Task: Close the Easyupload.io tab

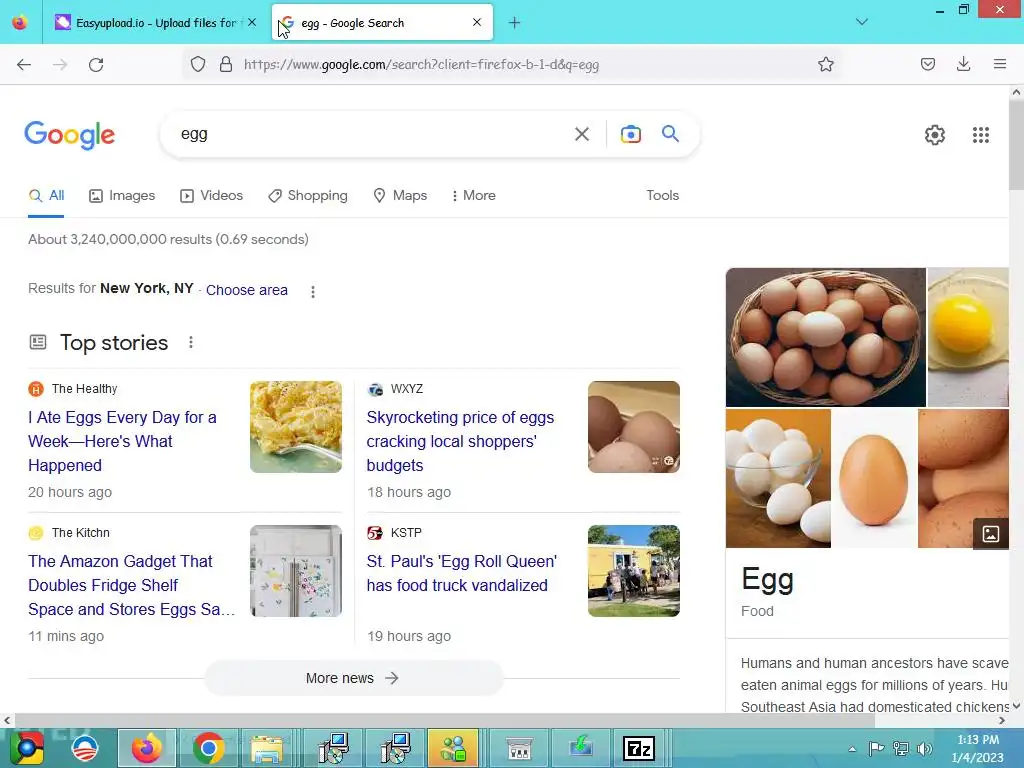Action: point(252,22)
